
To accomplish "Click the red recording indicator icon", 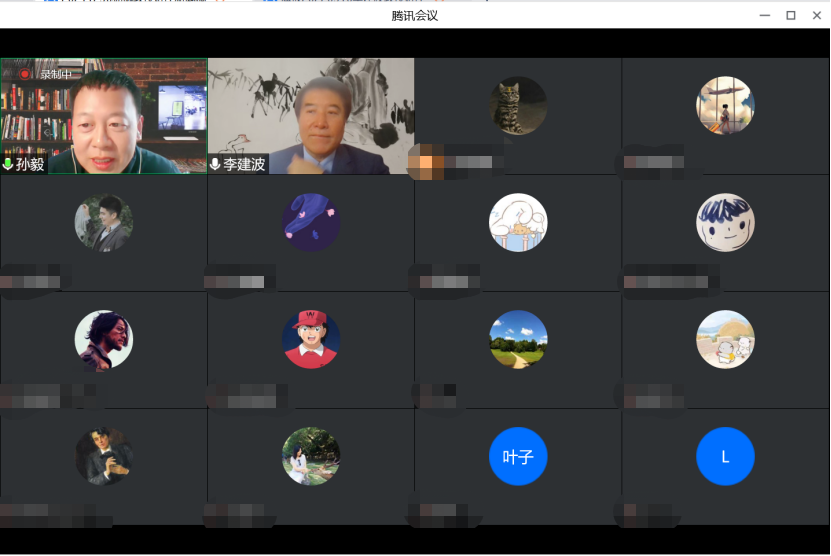I will (25, 74).
